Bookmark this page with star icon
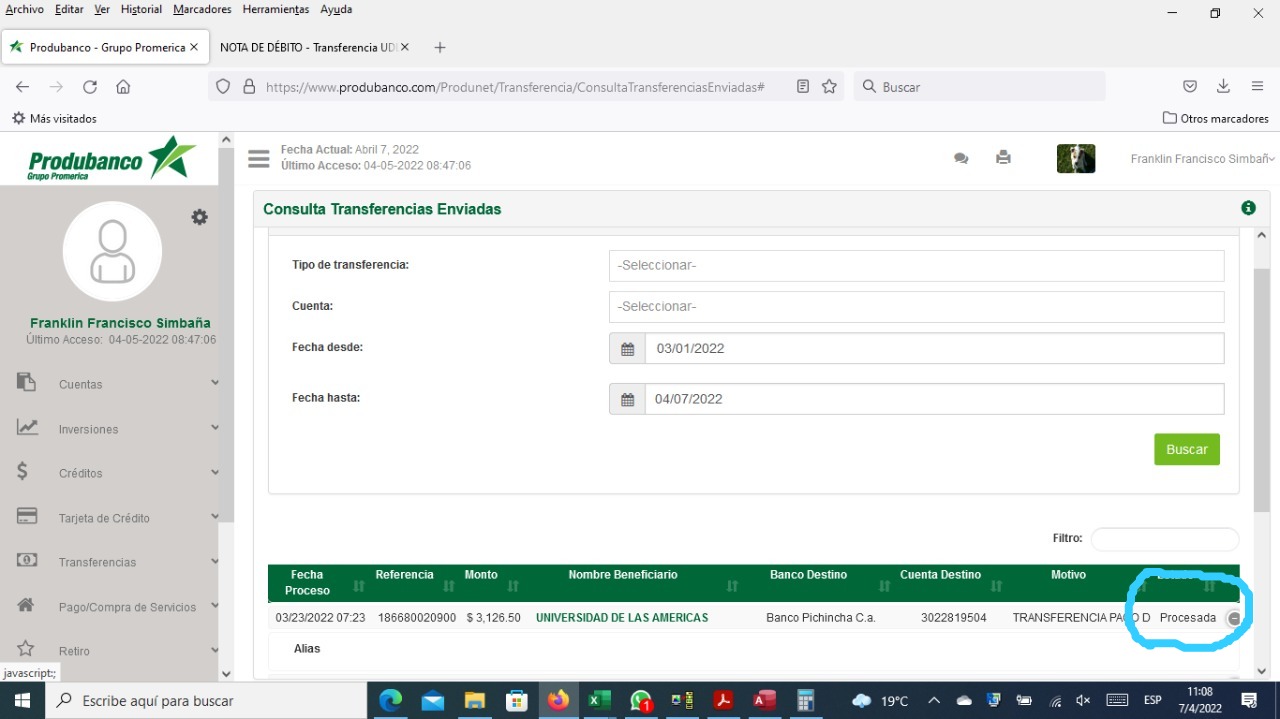1280x719 pixels. tap(829, 87)
